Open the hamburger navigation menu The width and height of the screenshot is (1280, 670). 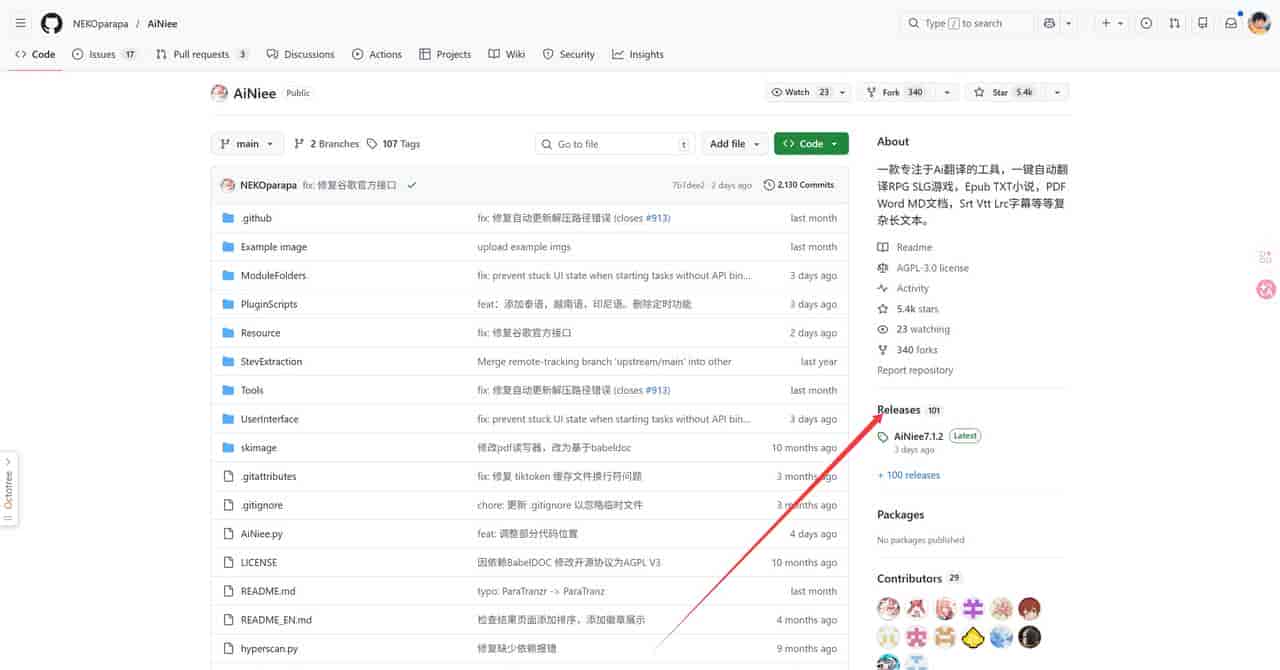coord(21,23)
